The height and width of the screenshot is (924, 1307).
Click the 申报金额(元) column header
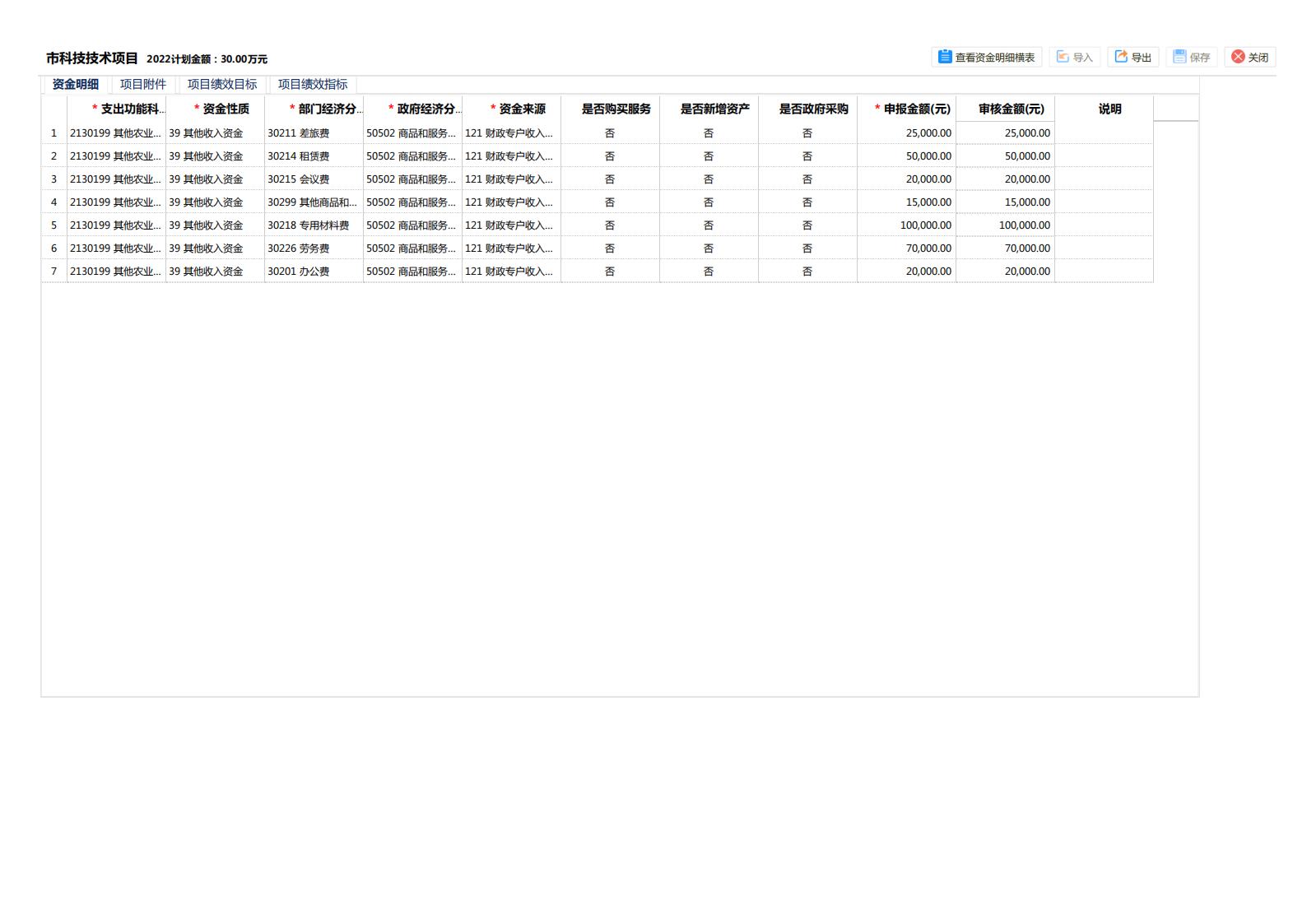click(906, 109)
